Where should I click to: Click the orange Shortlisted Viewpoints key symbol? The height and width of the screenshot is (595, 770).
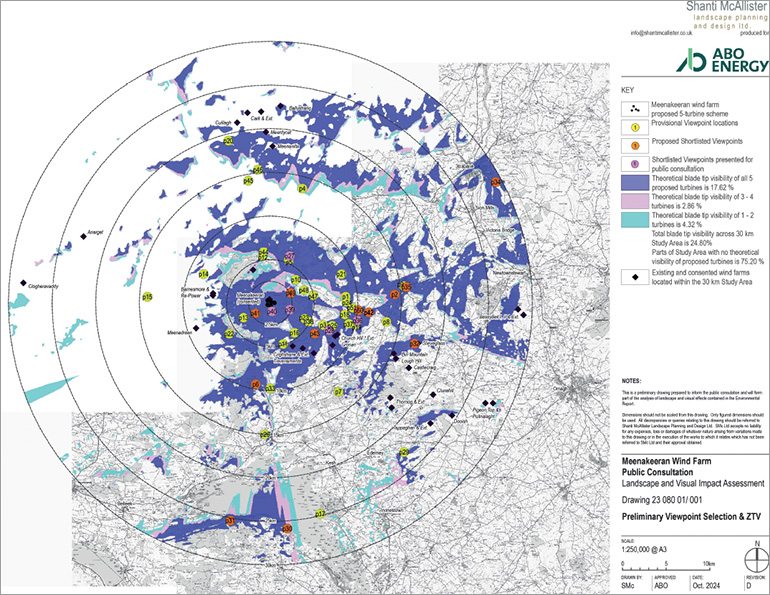635,146
